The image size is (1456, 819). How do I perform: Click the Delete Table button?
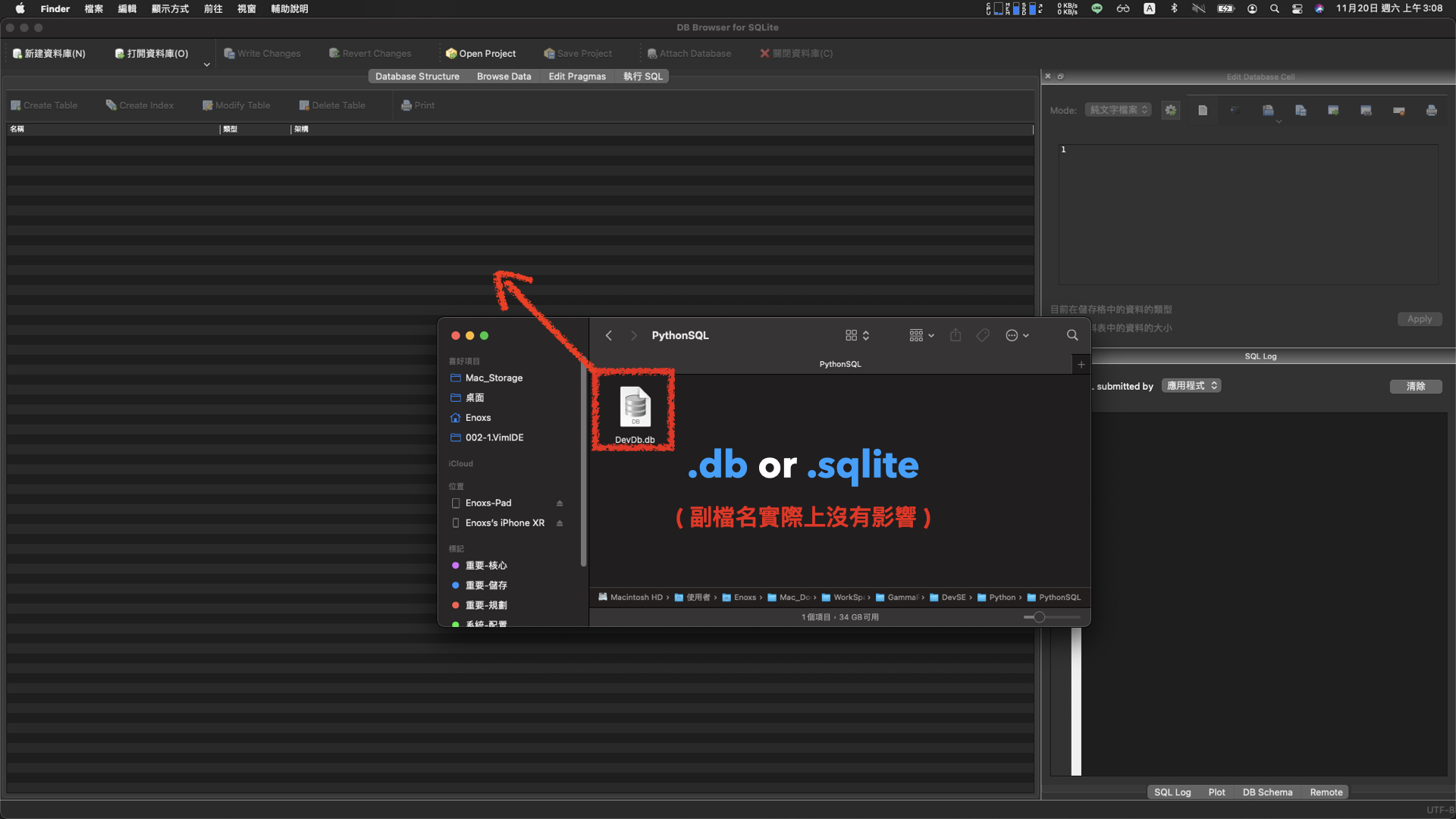point(332,105)
